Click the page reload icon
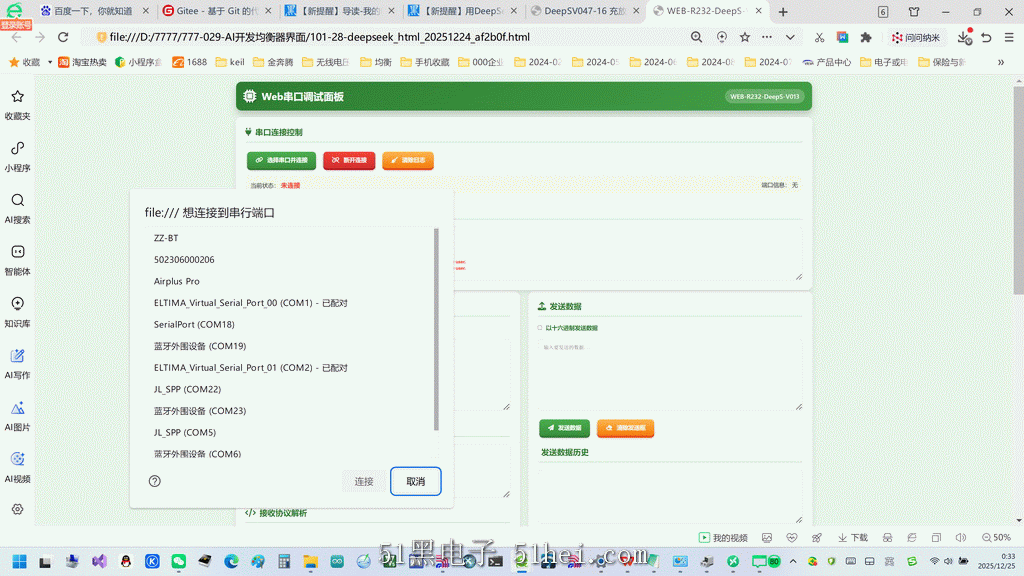Screen dimensions: 1024x576 point(63,37)
